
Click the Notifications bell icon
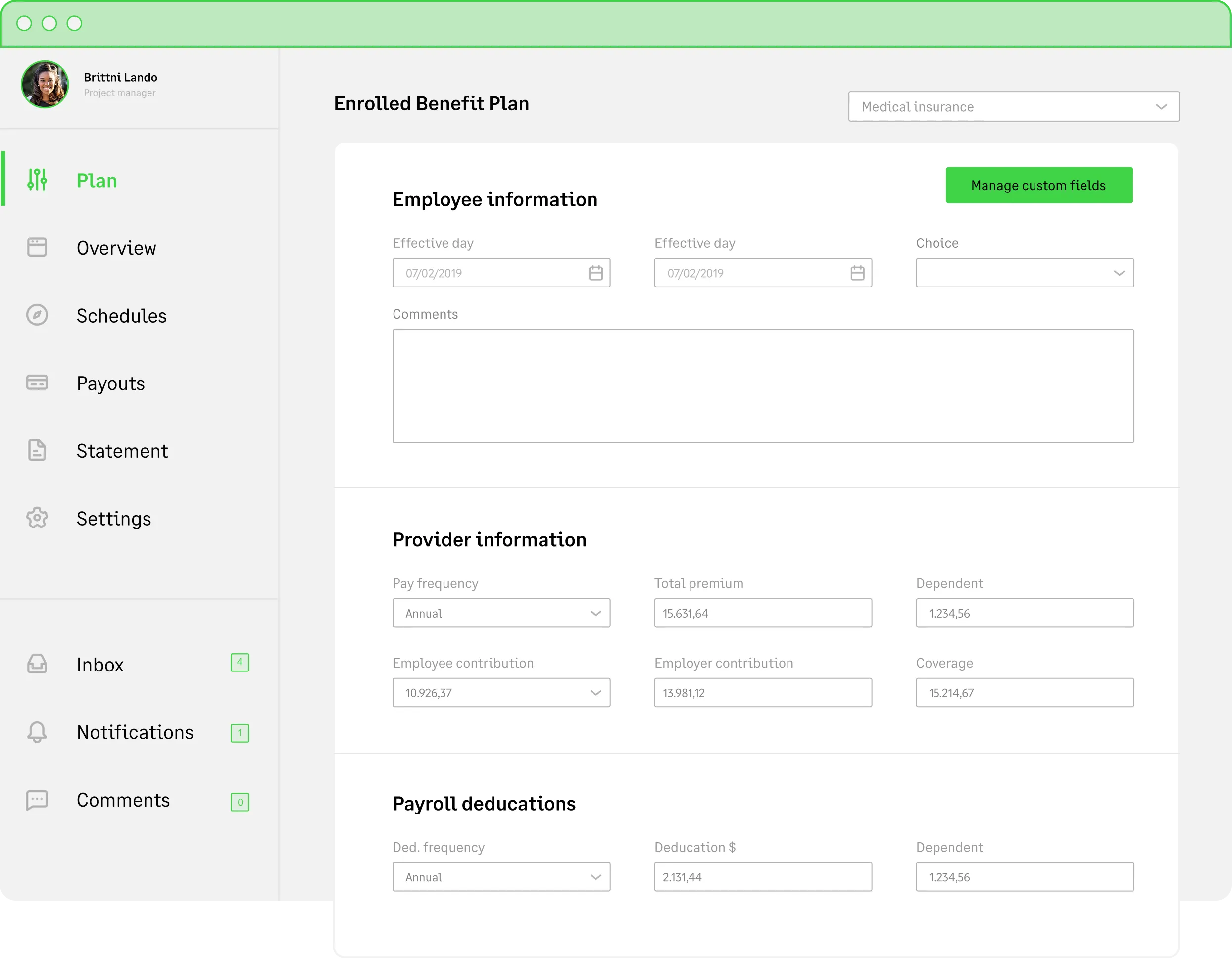coord(37,732)
